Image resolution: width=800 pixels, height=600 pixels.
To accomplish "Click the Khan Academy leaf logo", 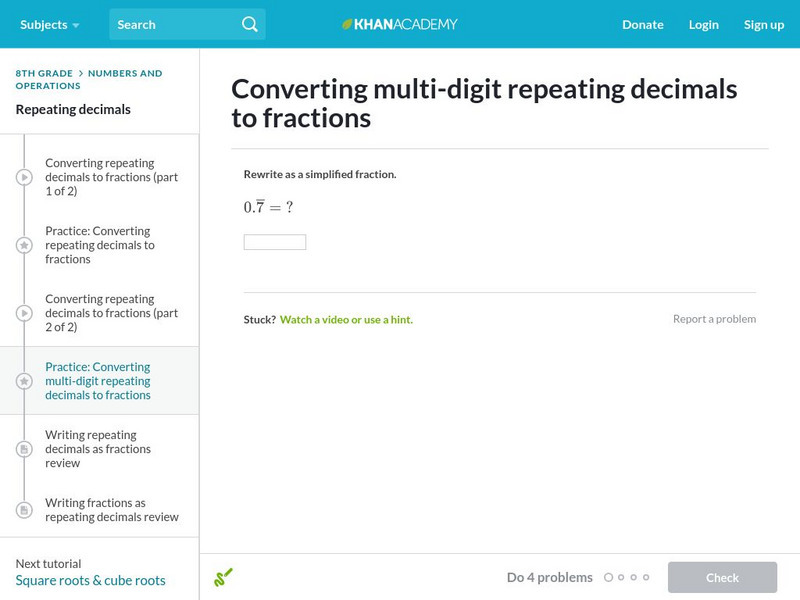I will click(x=347, y=24).
